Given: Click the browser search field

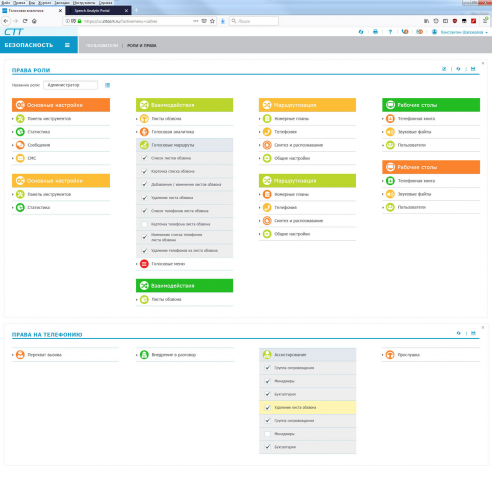Looking at the screenshot, I should click(x=254, y=21).
